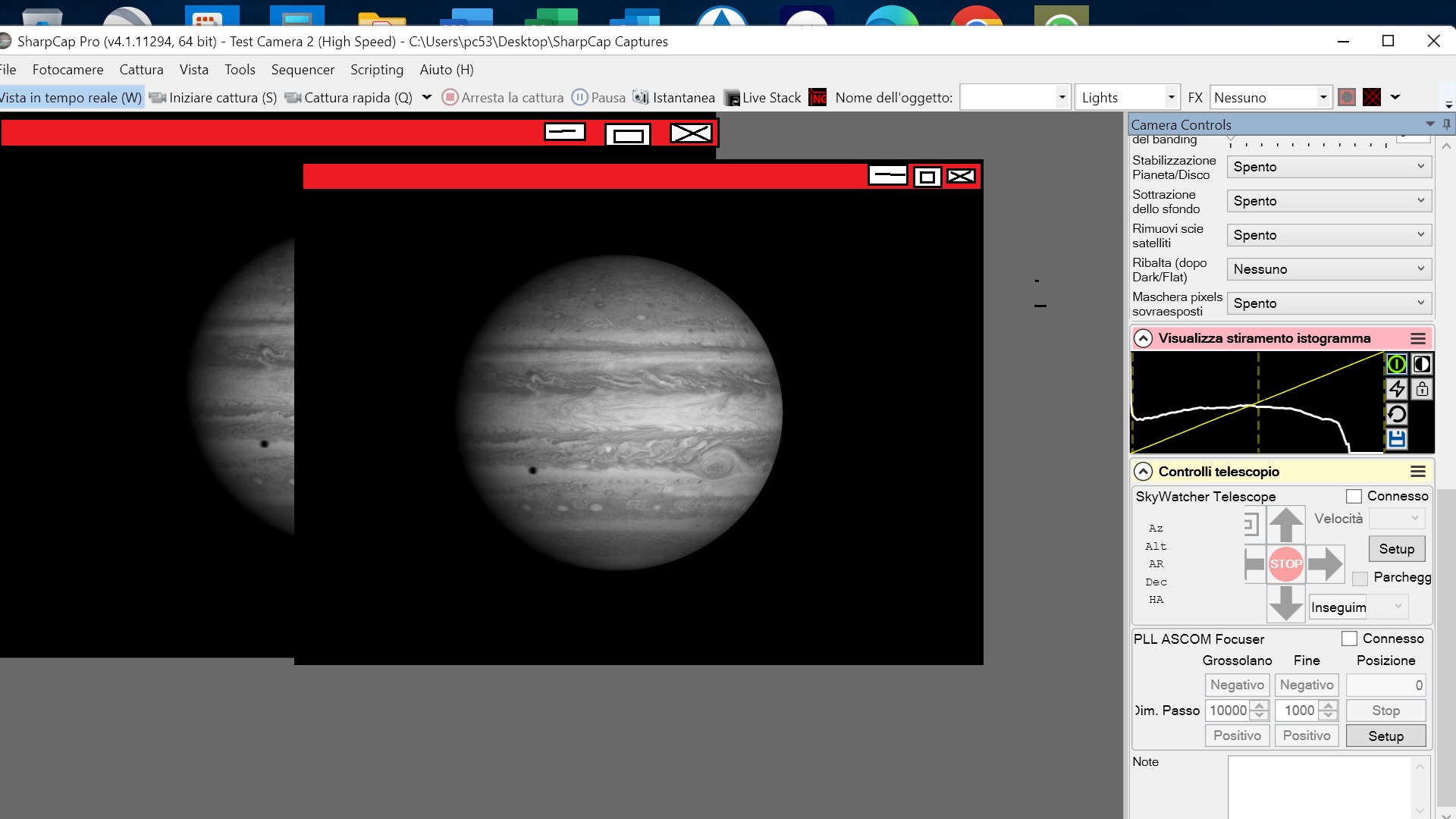
Task: Open the Cattura menu
Action: (141, 70)
